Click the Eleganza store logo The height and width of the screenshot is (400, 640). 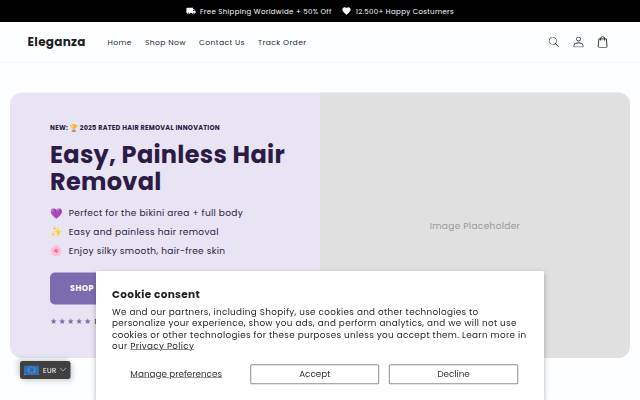[56, 42]
